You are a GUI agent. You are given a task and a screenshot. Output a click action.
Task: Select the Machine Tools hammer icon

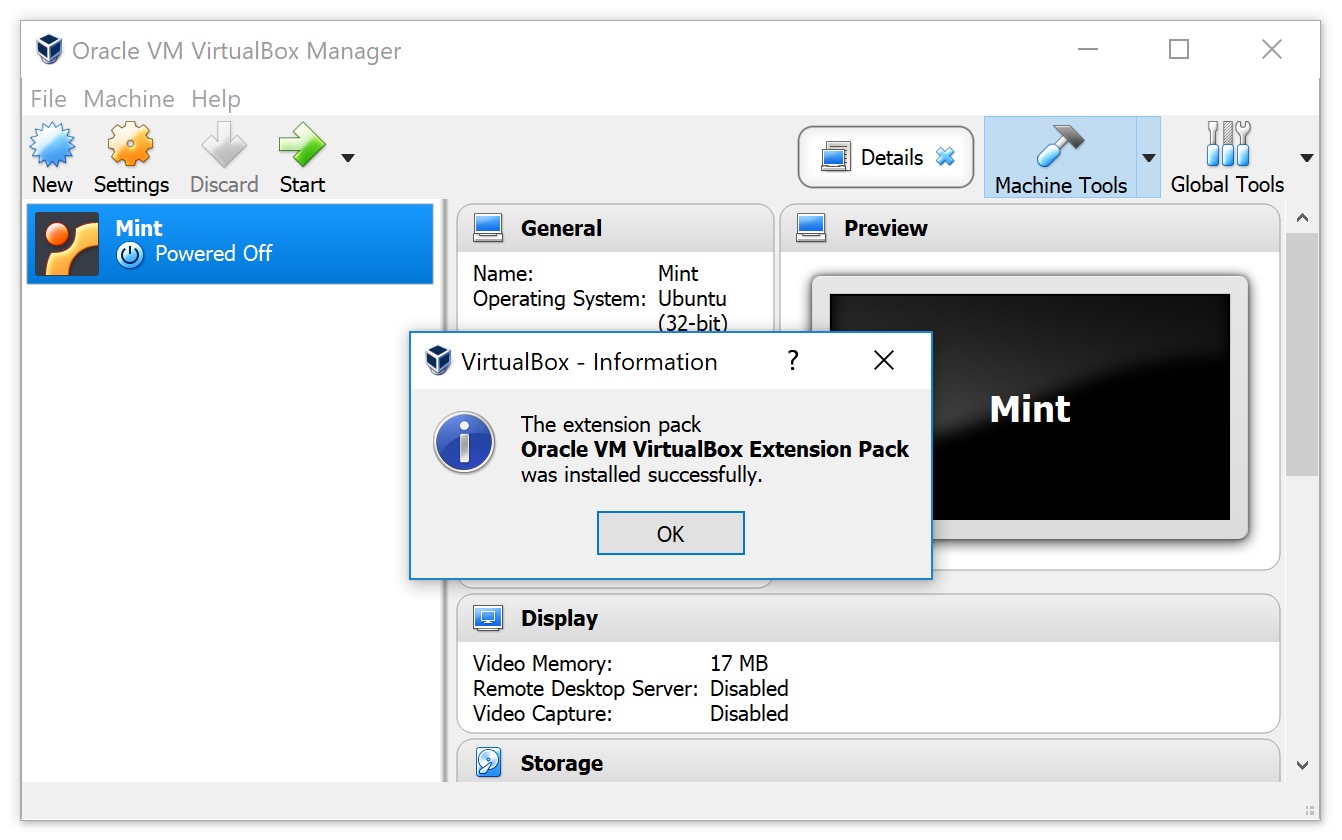[x=1060, y=146]
